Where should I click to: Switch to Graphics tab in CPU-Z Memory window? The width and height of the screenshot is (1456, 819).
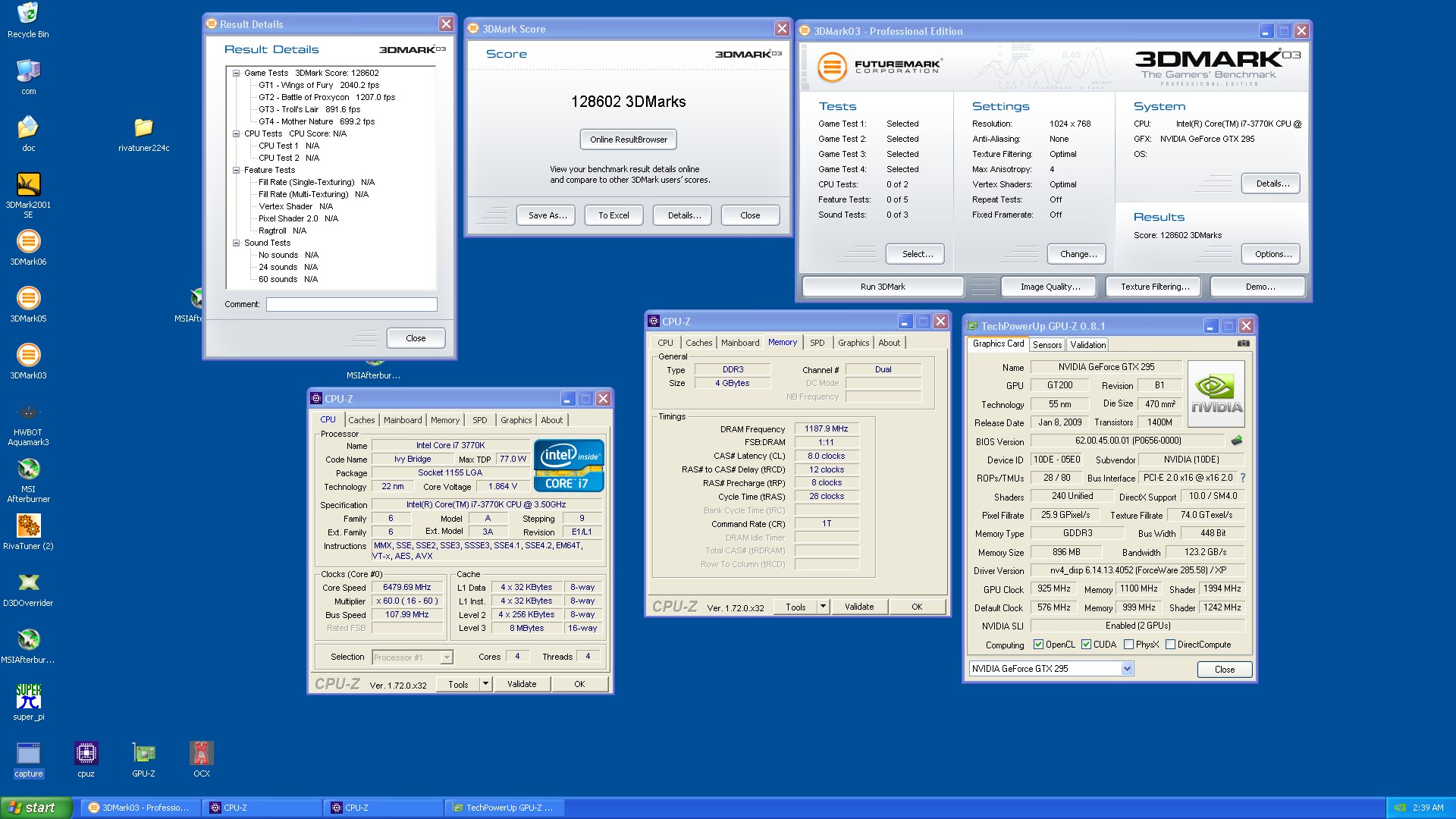pyautogui.click(x=853, y=343)
